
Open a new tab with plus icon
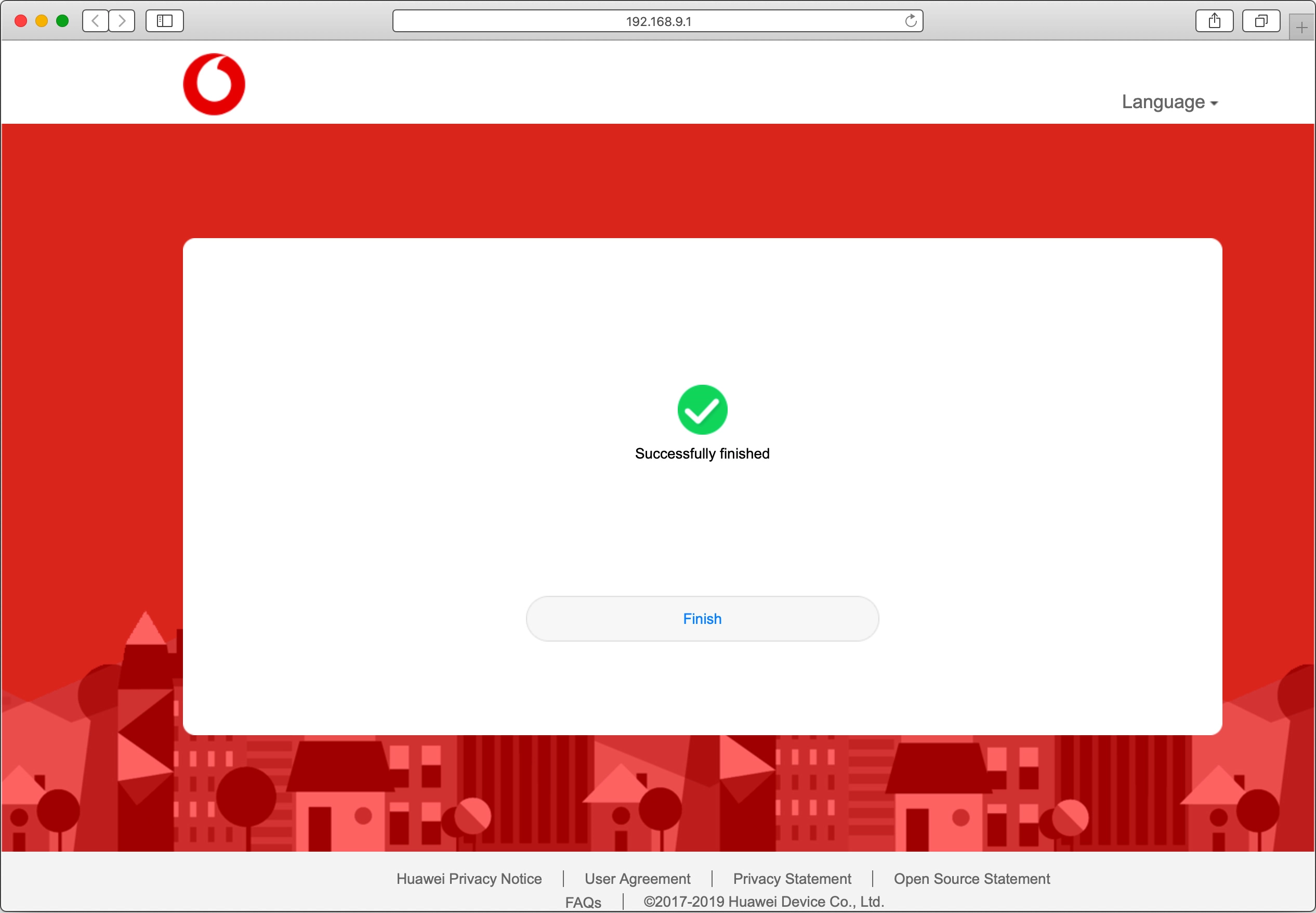click(1302, 28)
